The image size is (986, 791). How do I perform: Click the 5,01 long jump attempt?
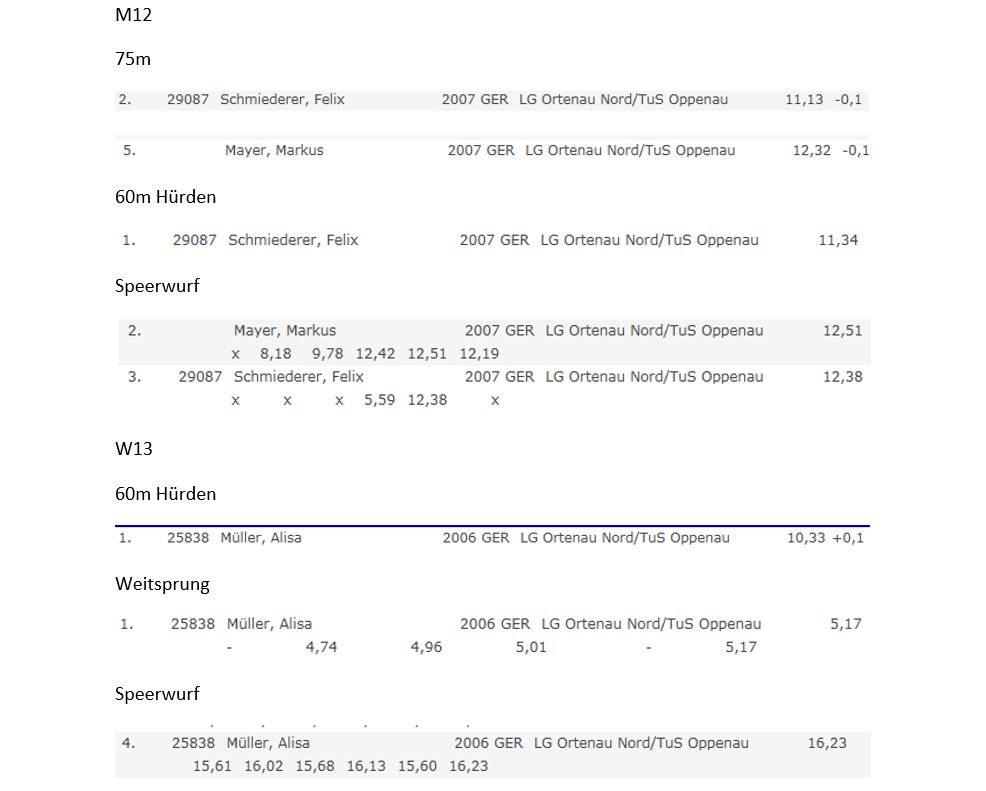531,647
